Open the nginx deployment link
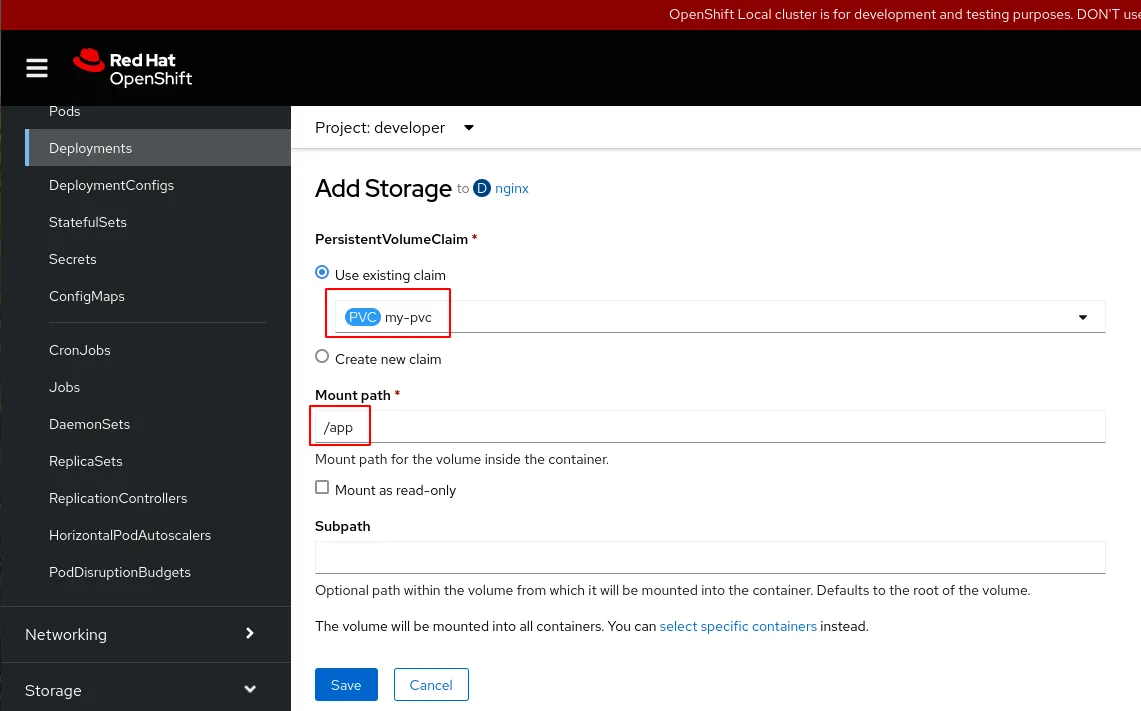1141x711 pixels. pos(512,188)
